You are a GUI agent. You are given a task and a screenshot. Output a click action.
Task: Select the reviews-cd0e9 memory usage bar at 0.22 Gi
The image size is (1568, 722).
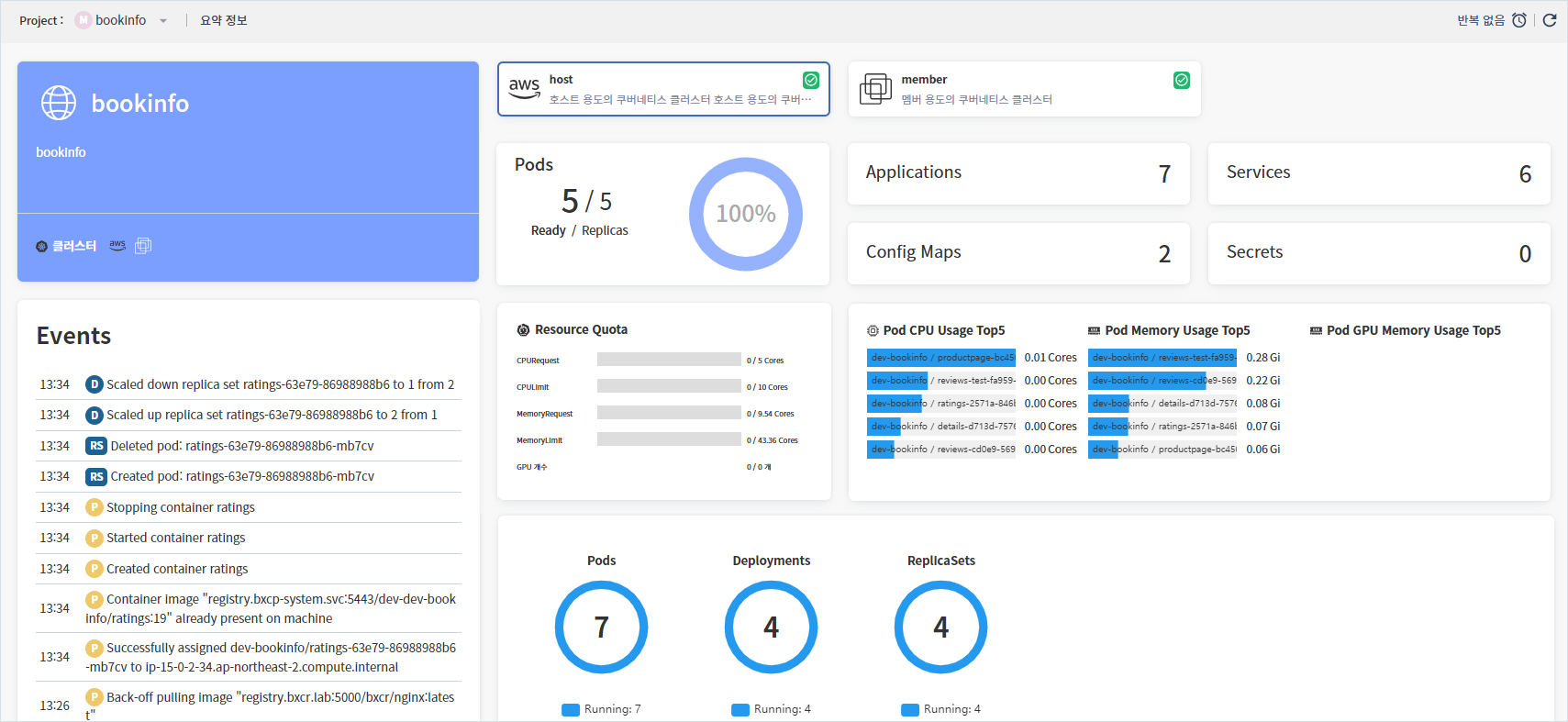coord(1162,381)
